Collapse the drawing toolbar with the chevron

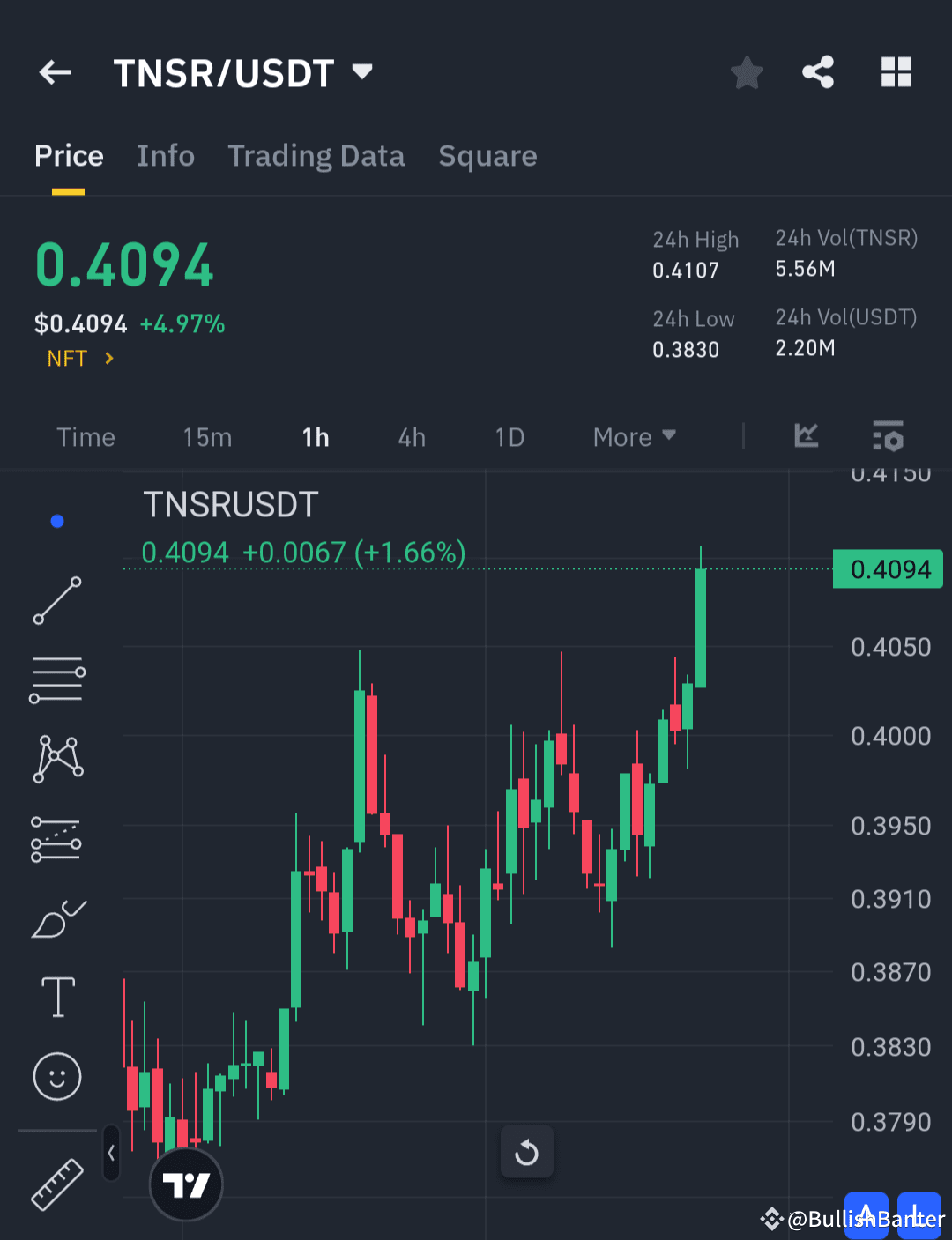point(111,1153)
